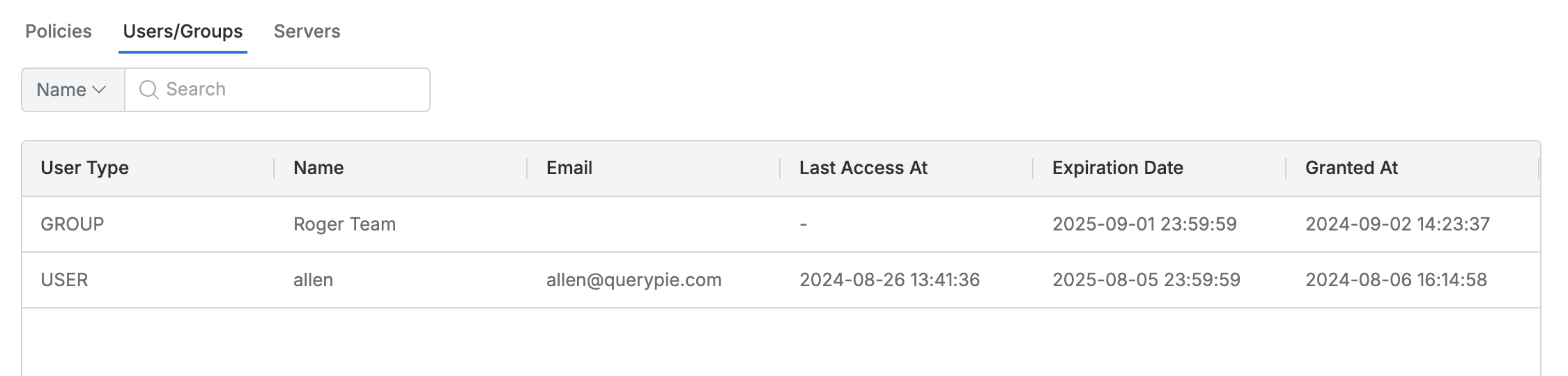Screen dimensions: 1568x376
Task: Open the Name filter dropdown
Action: (x=72, y=90)
